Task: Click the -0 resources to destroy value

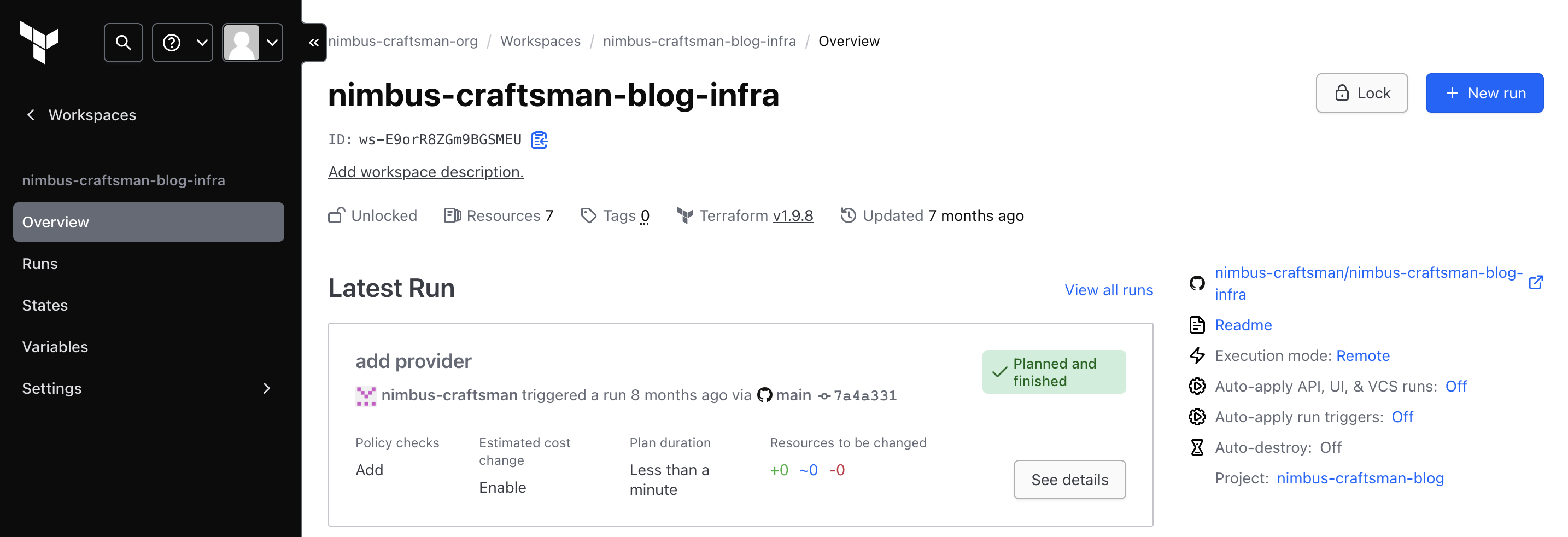Action: 836,471
